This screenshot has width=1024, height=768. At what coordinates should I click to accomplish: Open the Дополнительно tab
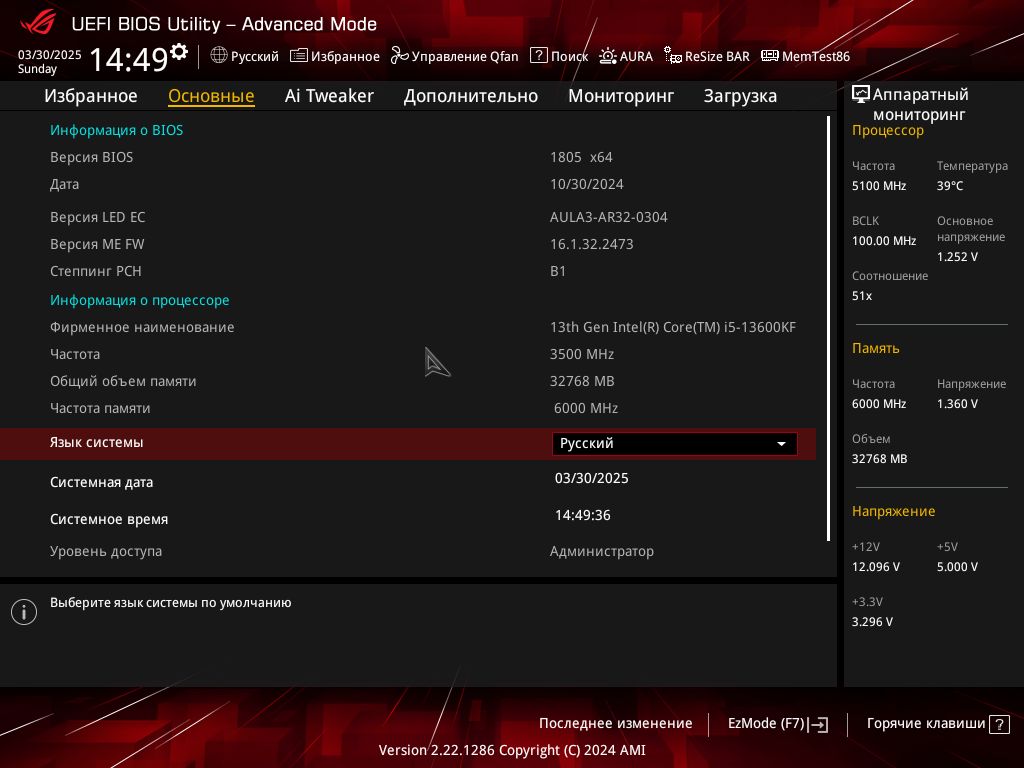click(x=471, y=96)
